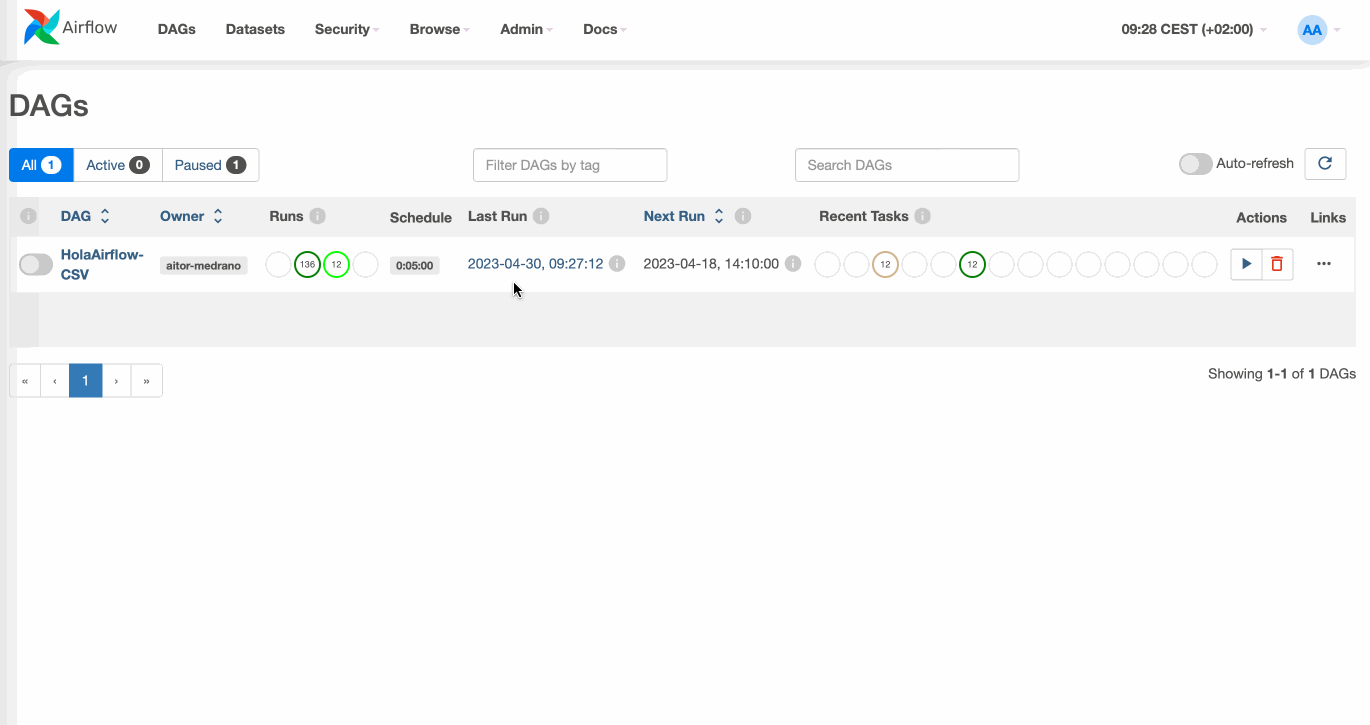Screen dimensions: 1370x725
Task: Click the info icon after the 09:27:12 last run date
Action: click(x=617, y=264)
